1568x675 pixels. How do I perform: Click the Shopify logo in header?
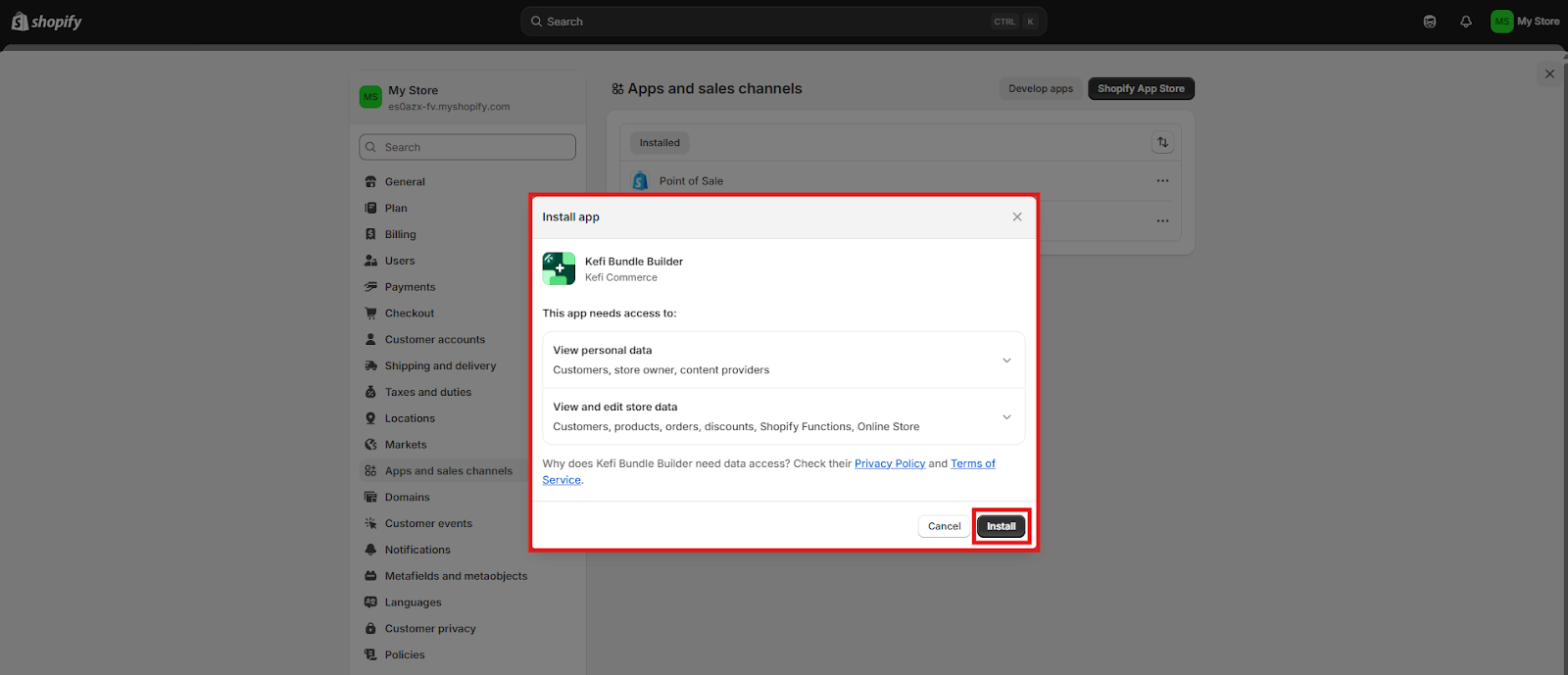click(x=46, y=22)
